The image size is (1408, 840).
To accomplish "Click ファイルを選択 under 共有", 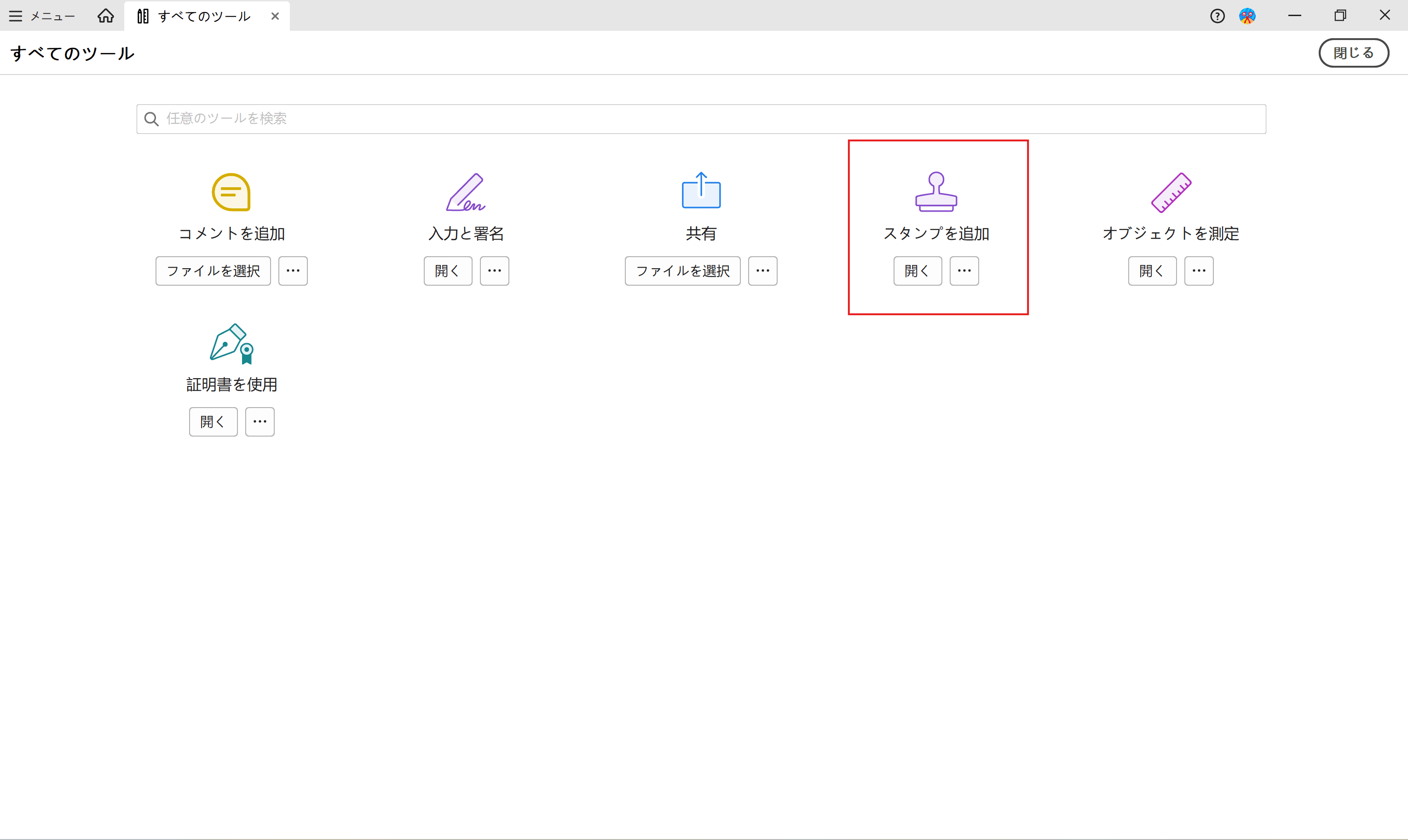I will tap(682, 270).
